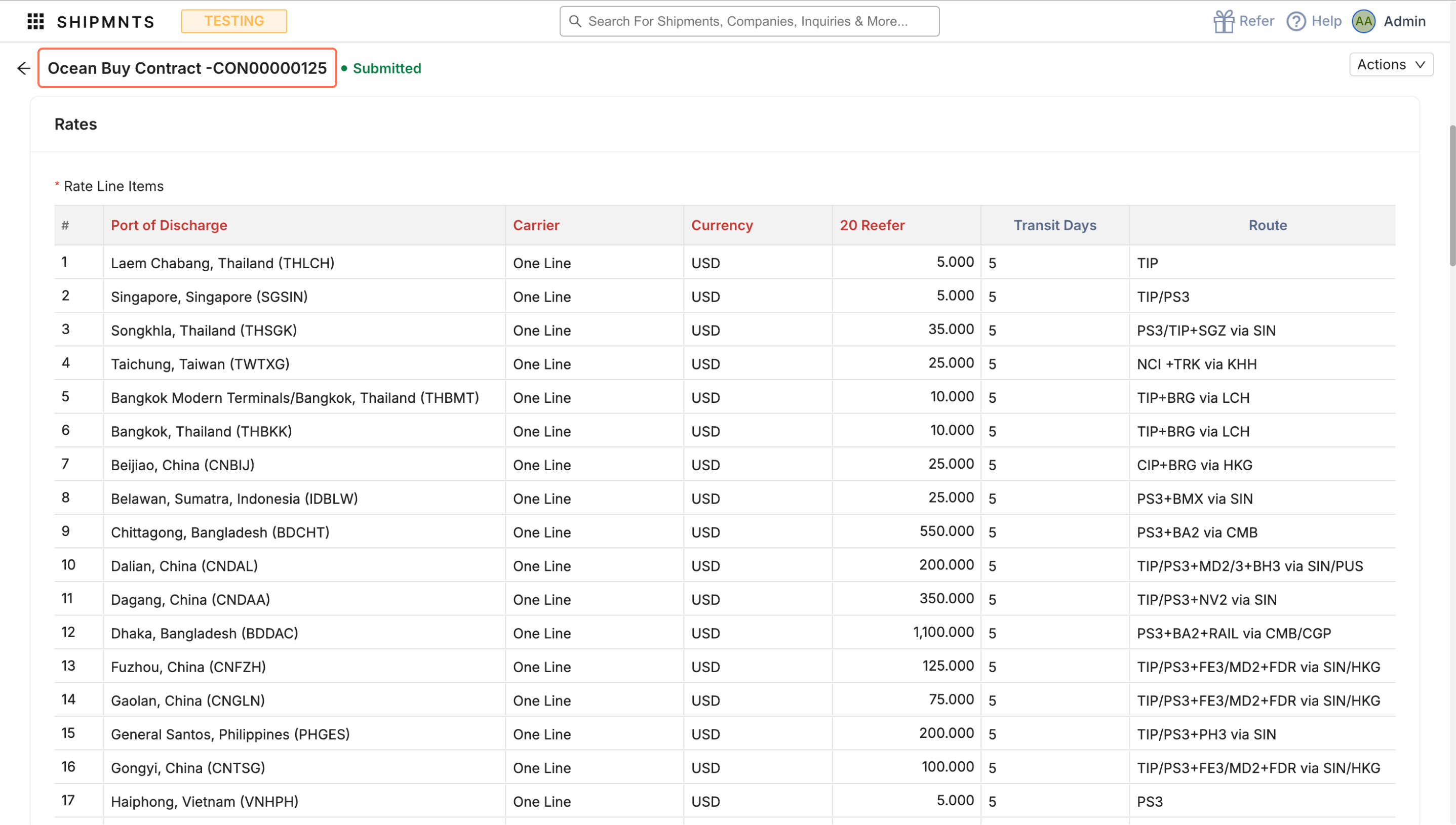Click the SHIPMNTS logo text
Screen dimensions: 1456x825
[x=106, y=22]
